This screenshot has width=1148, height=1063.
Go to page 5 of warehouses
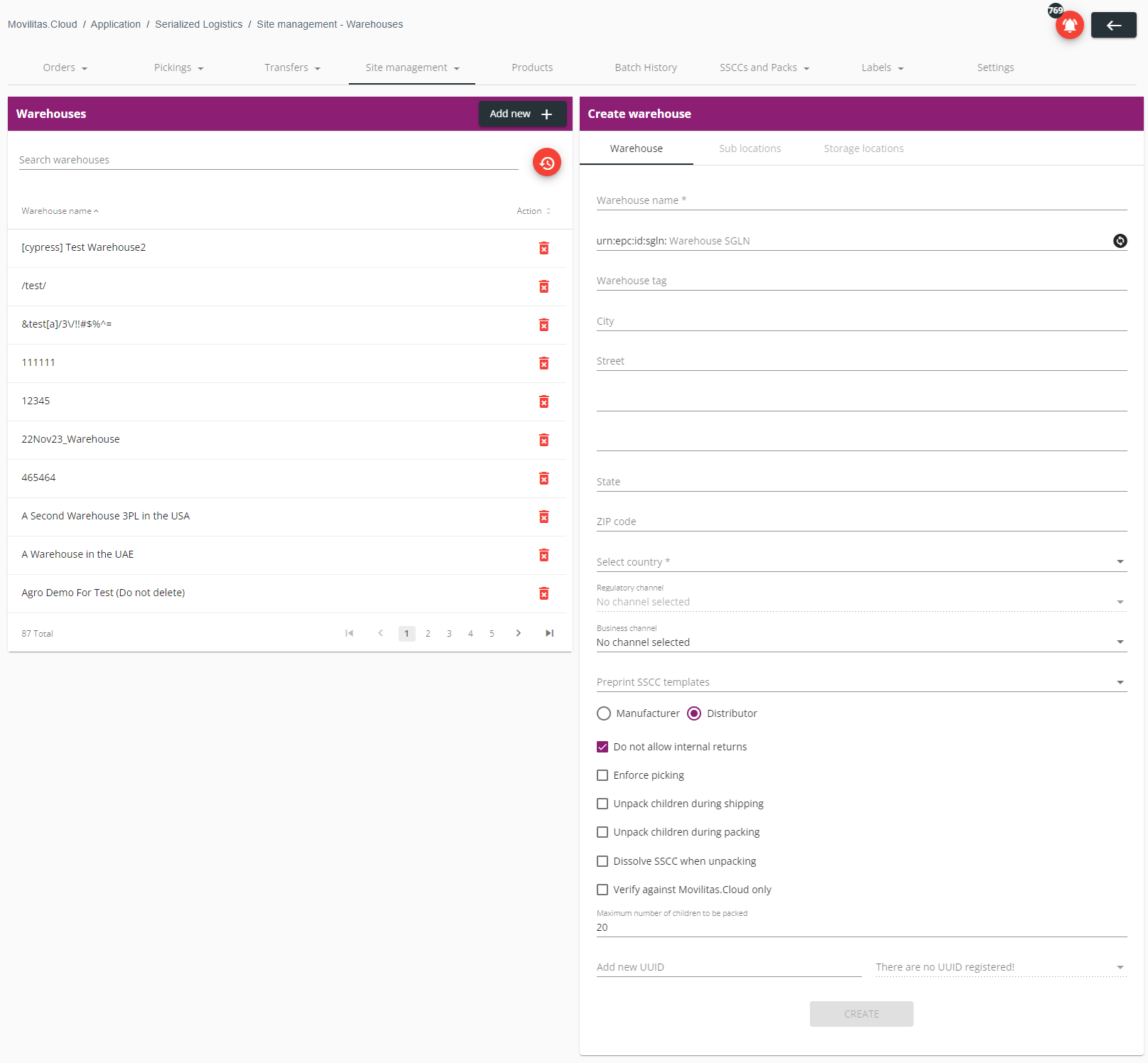492,633
